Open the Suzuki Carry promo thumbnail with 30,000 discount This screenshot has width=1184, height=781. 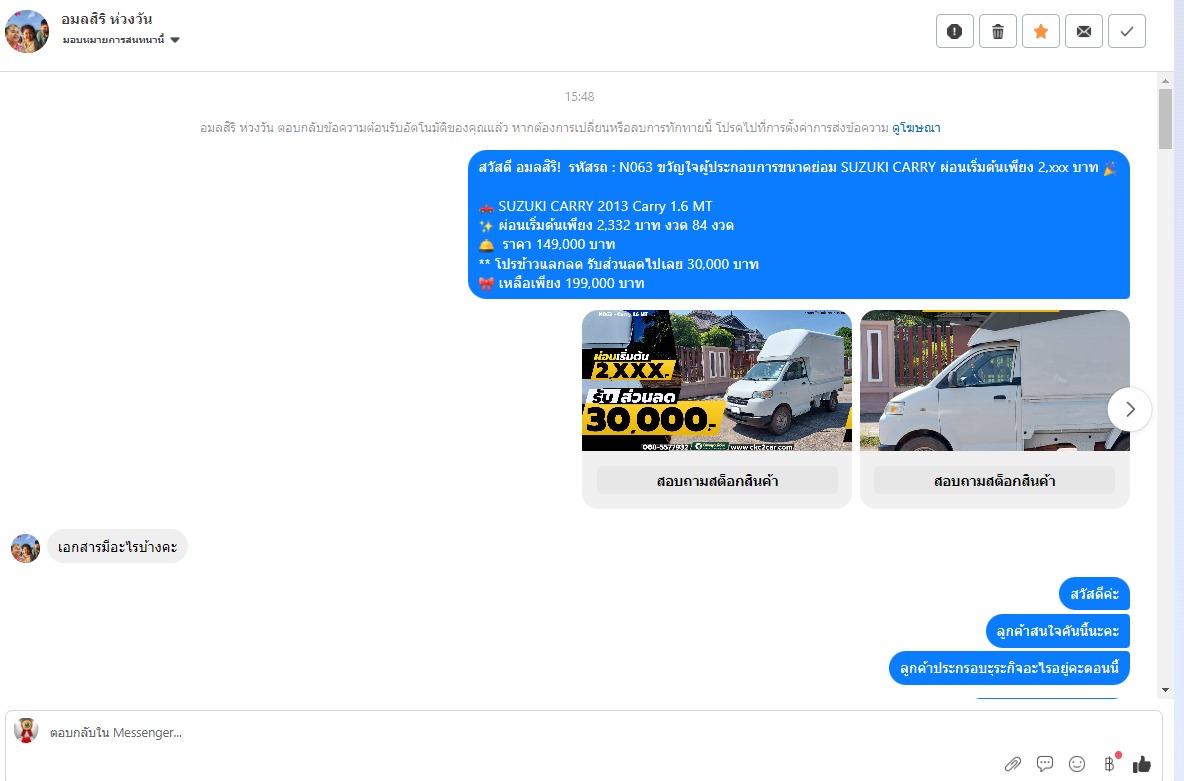tap(717, 381)
